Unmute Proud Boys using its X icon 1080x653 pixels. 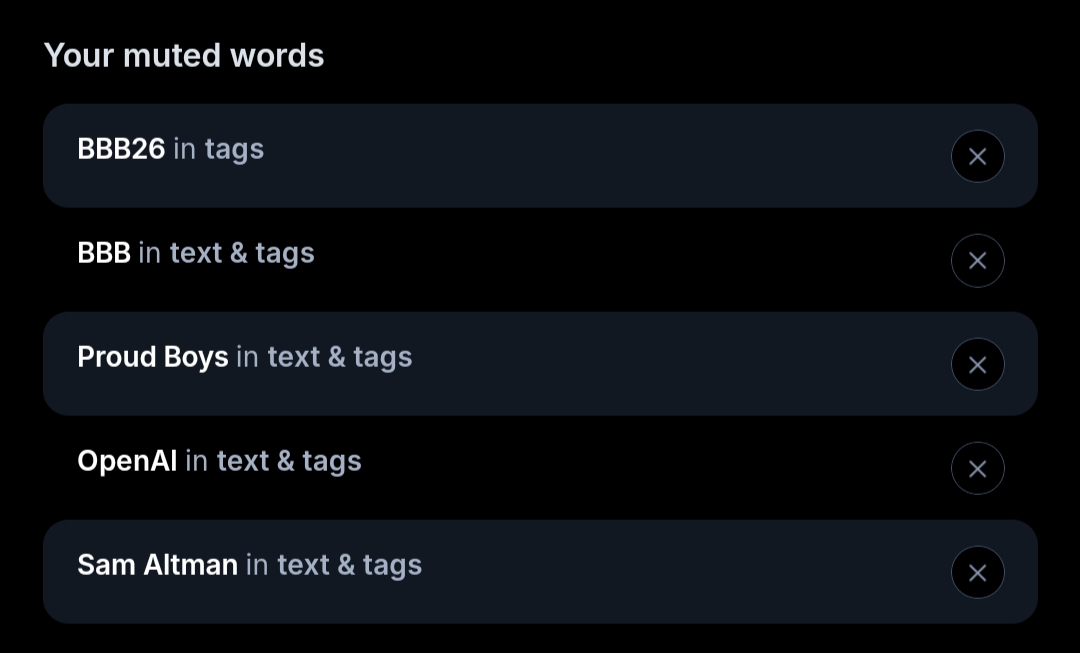pyautogui.click(x=977, y=365)
